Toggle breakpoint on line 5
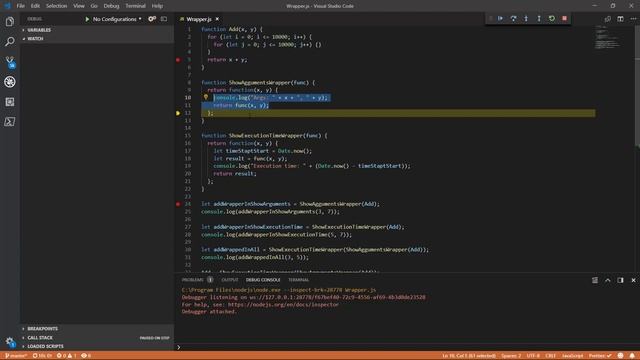 (178, 60)
